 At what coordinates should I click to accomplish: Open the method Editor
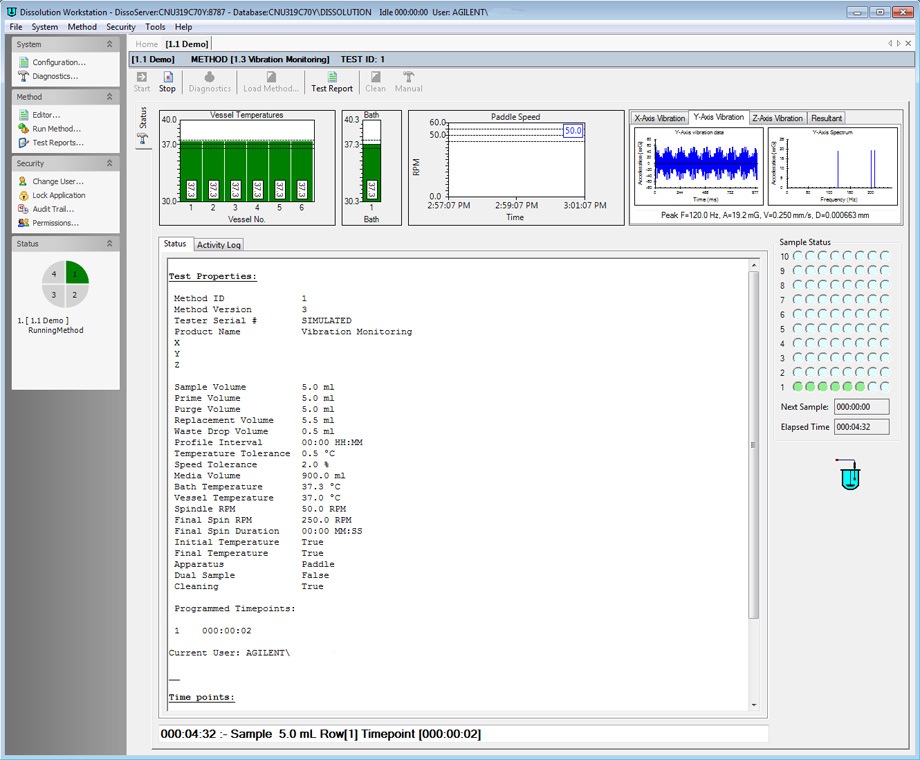(46, 115)
